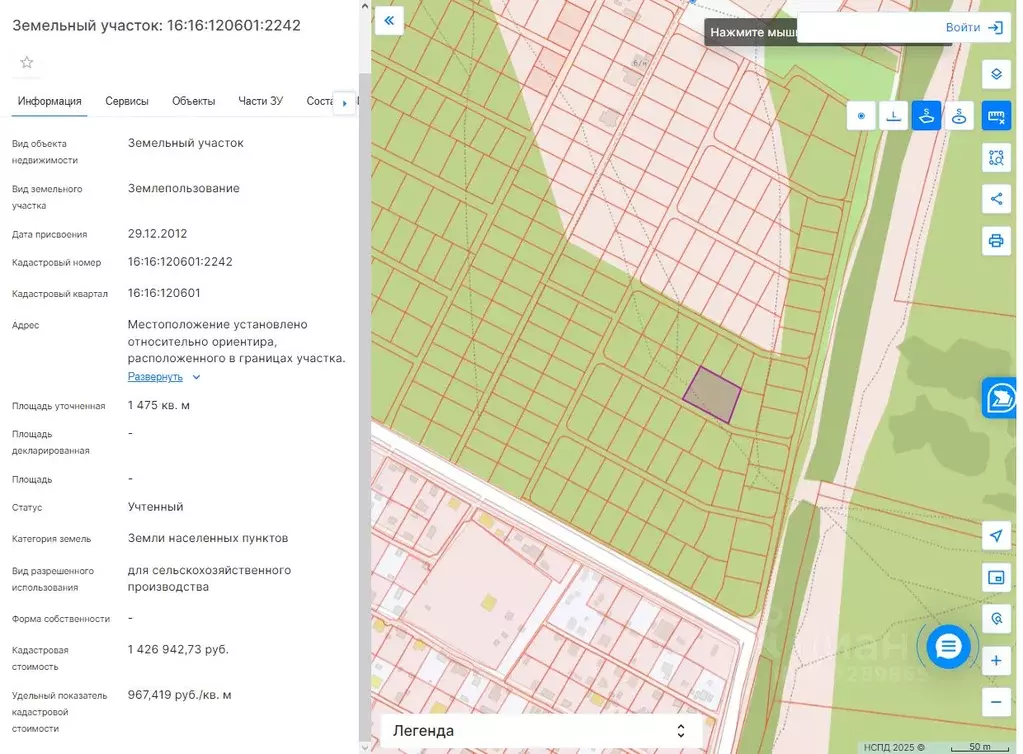Show more tabs with the right arrow
Viewport: 1023px width, 754px height.
coord(344,102)
